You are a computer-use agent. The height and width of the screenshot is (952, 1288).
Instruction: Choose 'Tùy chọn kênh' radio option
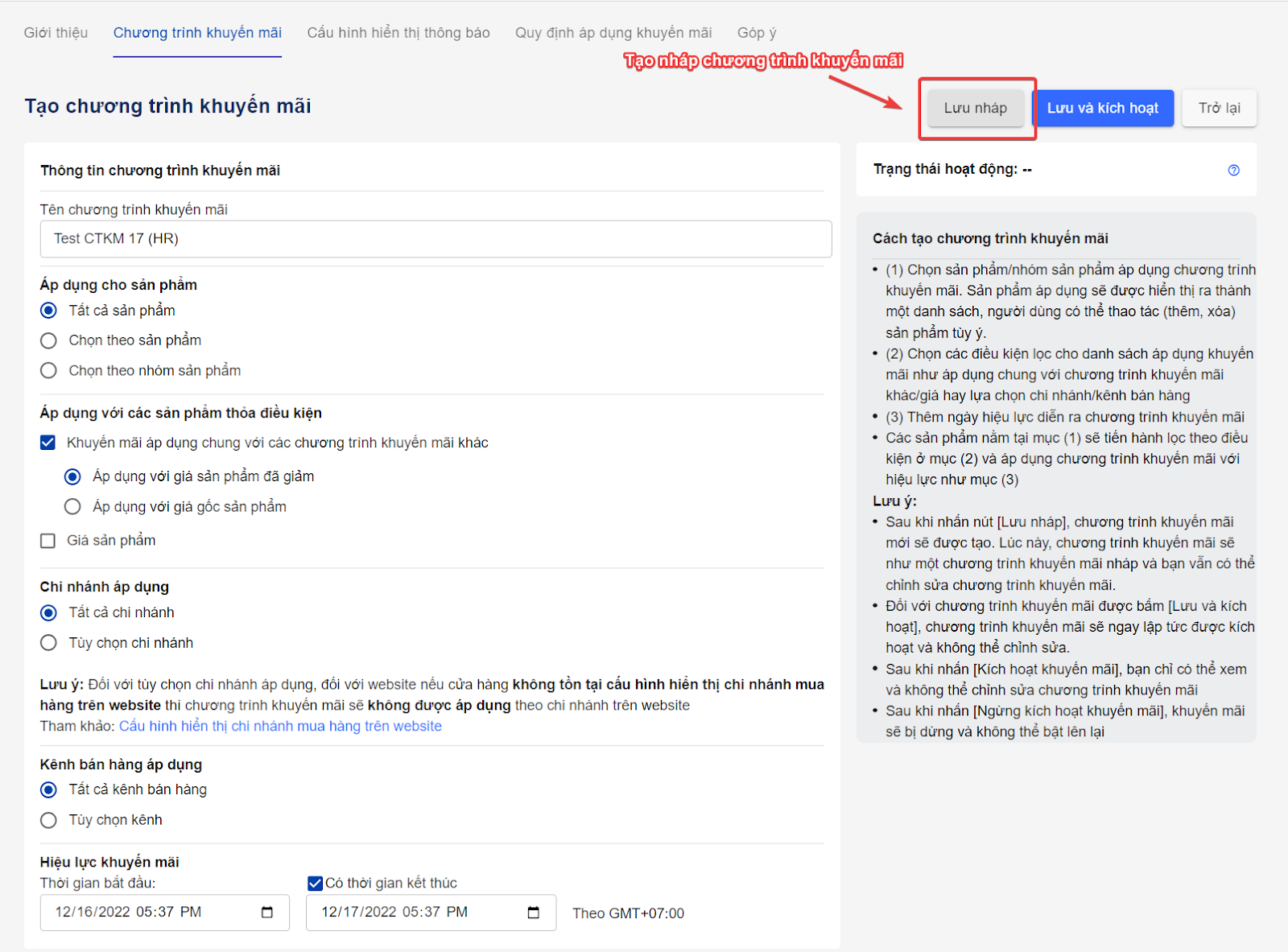49,820
